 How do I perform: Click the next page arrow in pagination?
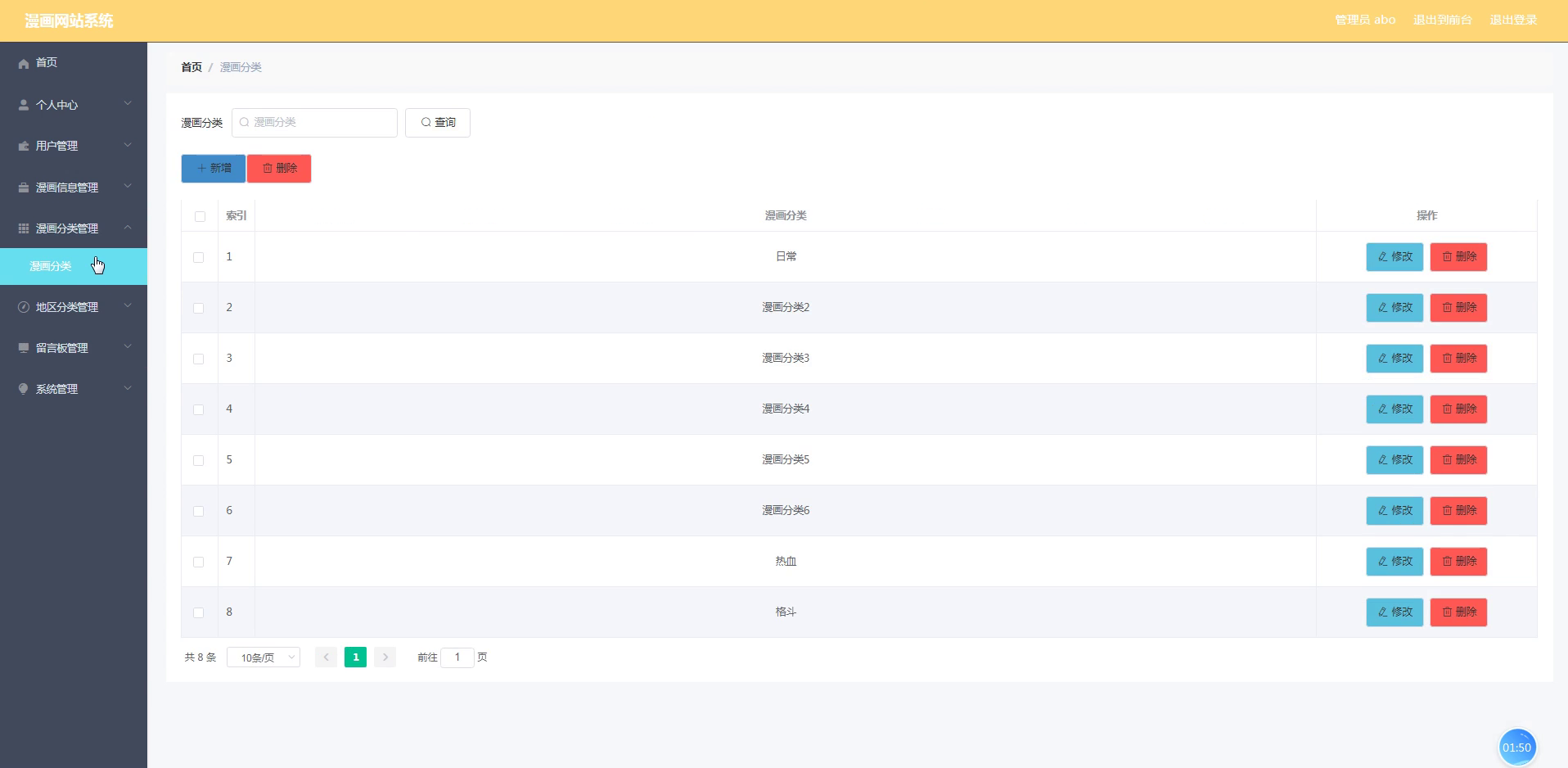(385, 657)
